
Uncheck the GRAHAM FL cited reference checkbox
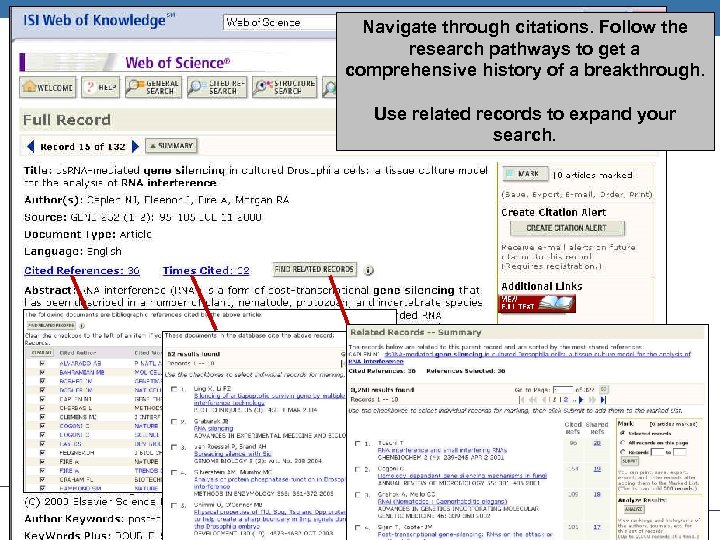pyautogui.click(x=42, y=479)
